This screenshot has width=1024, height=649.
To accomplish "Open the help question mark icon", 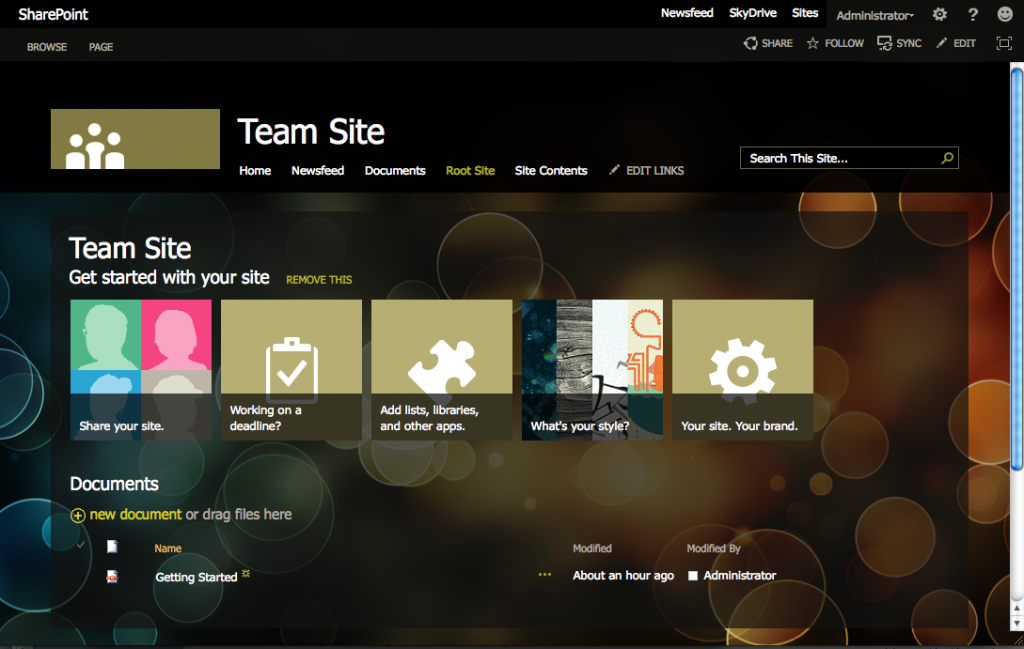I will [972, 14].
